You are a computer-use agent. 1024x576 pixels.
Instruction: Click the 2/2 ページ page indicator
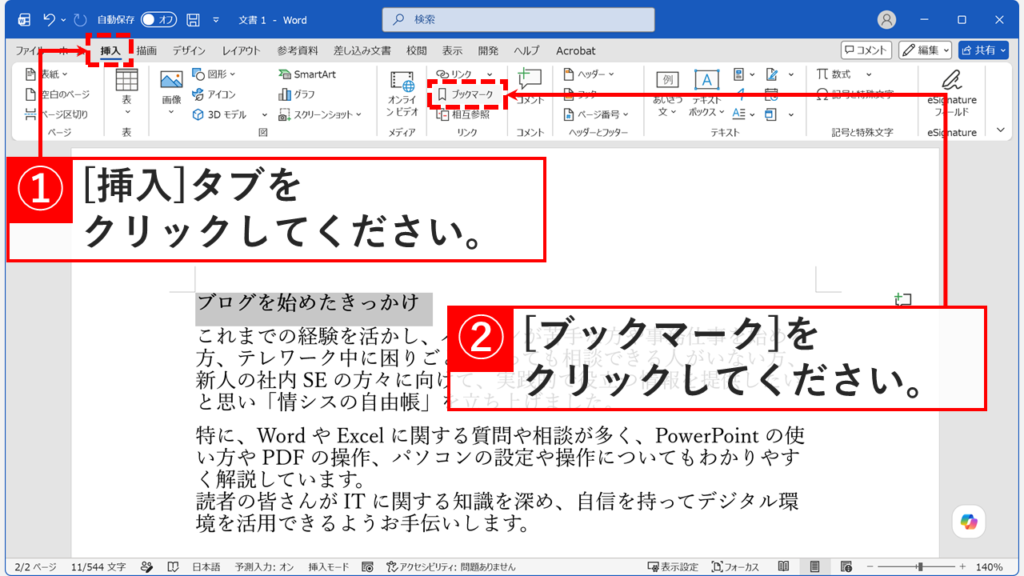tap(35, 567)
